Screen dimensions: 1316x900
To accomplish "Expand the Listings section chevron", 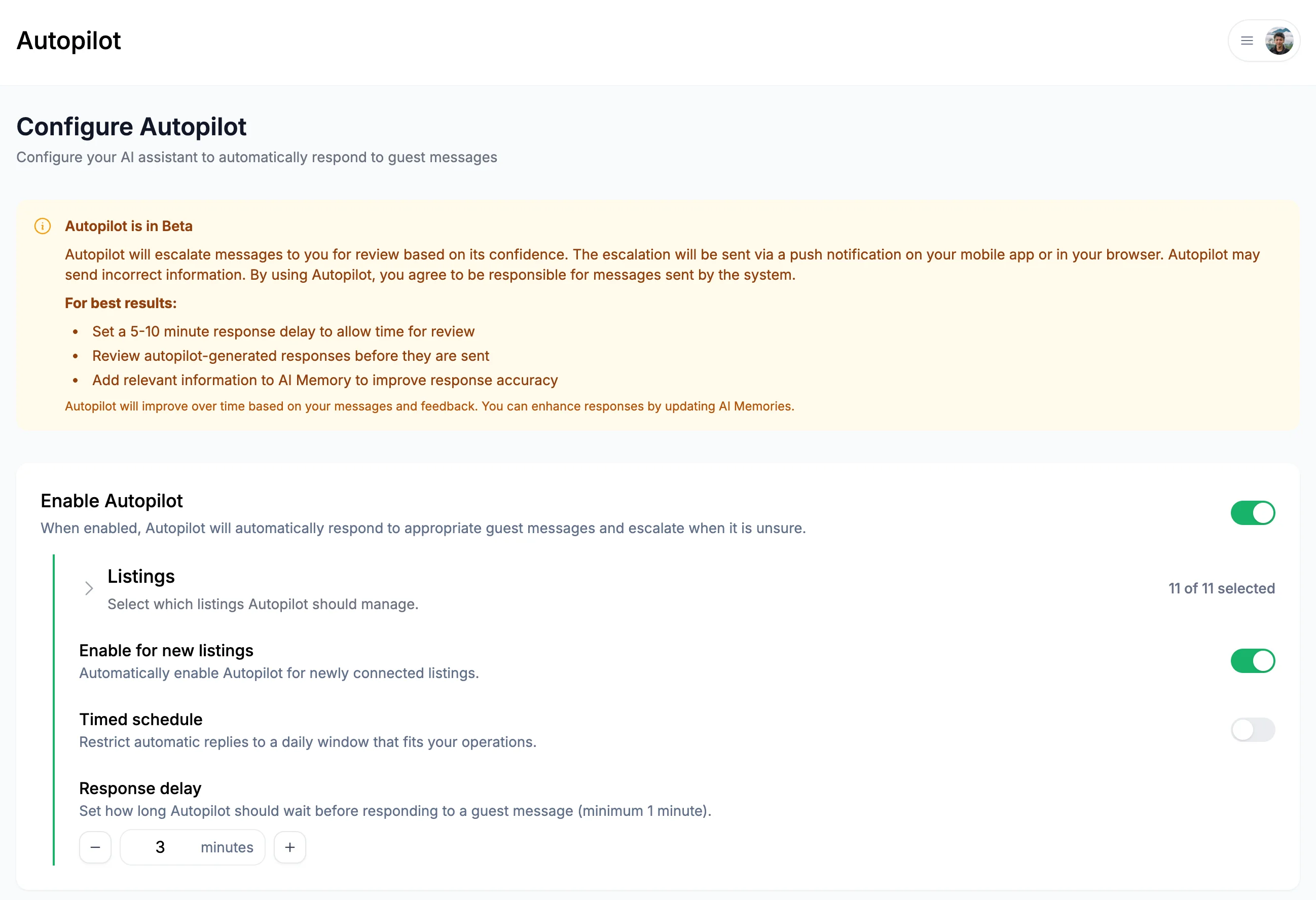I will point(89,589).
